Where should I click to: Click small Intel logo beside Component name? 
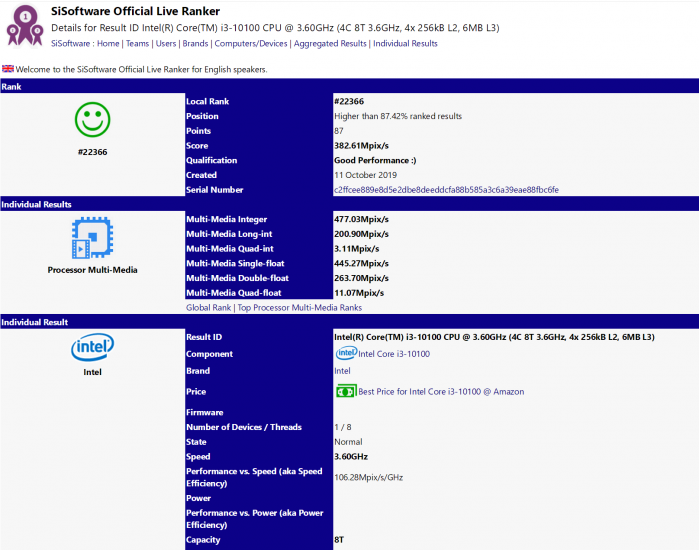coord(345,353)
